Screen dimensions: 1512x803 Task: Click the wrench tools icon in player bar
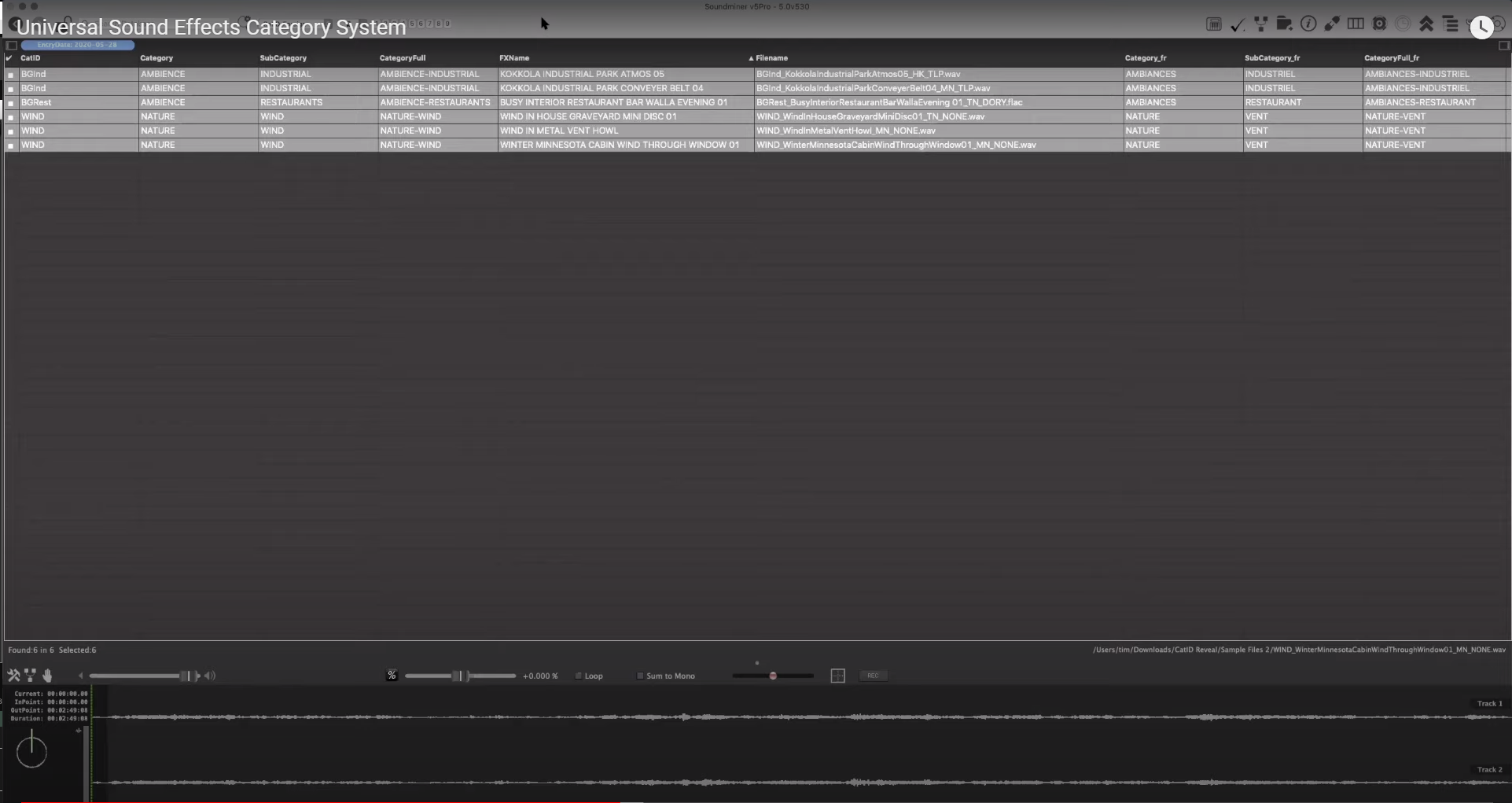tap(13, 676)
